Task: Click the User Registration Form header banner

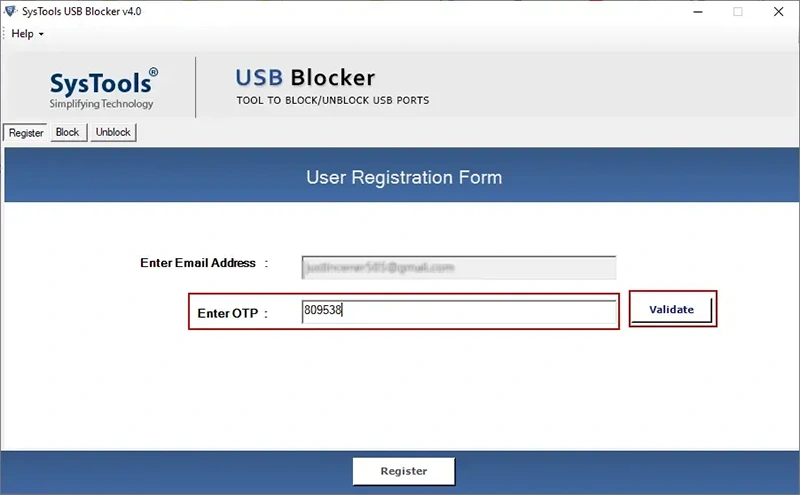Action: pyautogui.click(x=402, y=175)
